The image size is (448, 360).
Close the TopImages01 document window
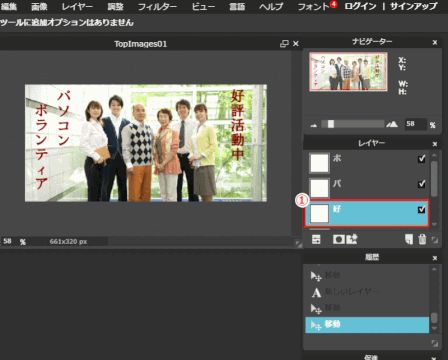pyautogui.click(x=296, y=44)
